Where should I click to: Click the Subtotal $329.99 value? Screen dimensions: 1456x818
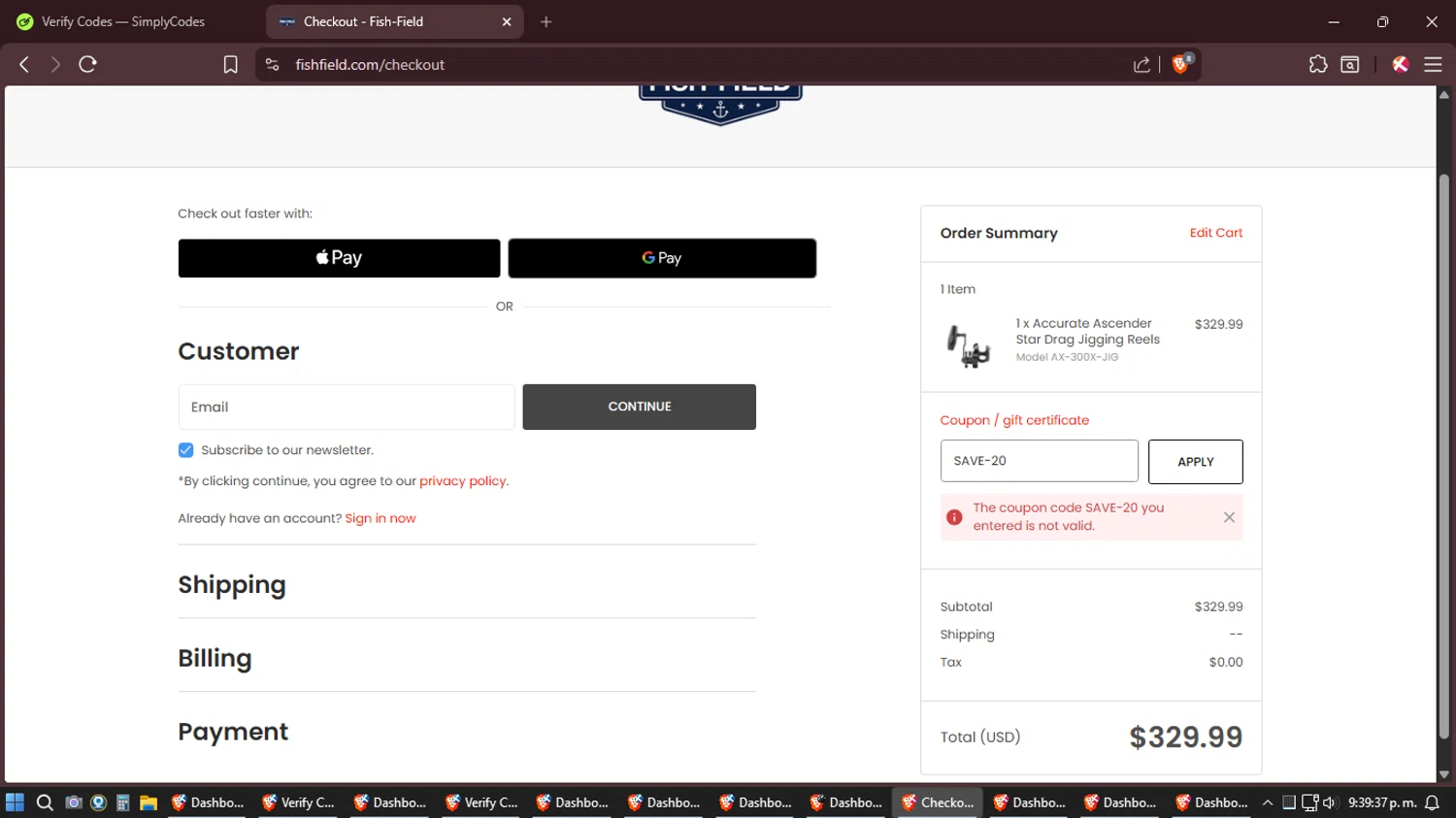tap(1218, 606)
